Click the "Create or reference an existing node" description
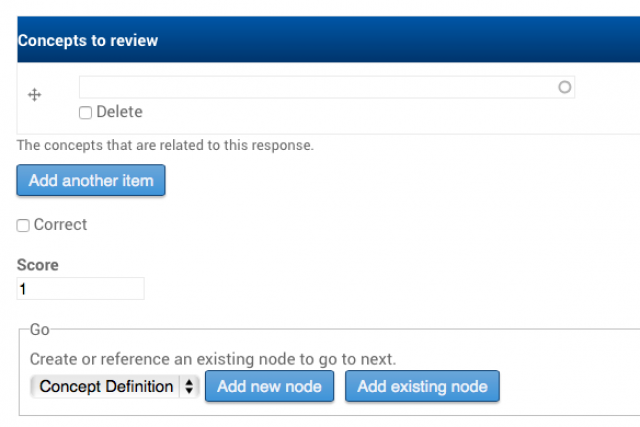Image resolution: width=640 pixels, height=427 pixels. point(213,359)
